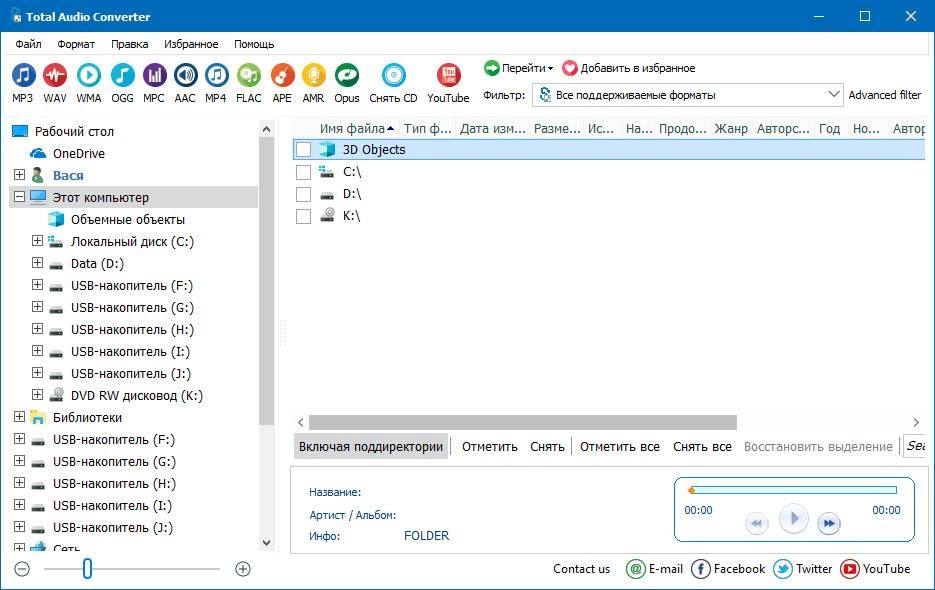This screenshot has width=935, height=590.
Task: Click the YouTube toolbar icon
Action: [448, 76]
